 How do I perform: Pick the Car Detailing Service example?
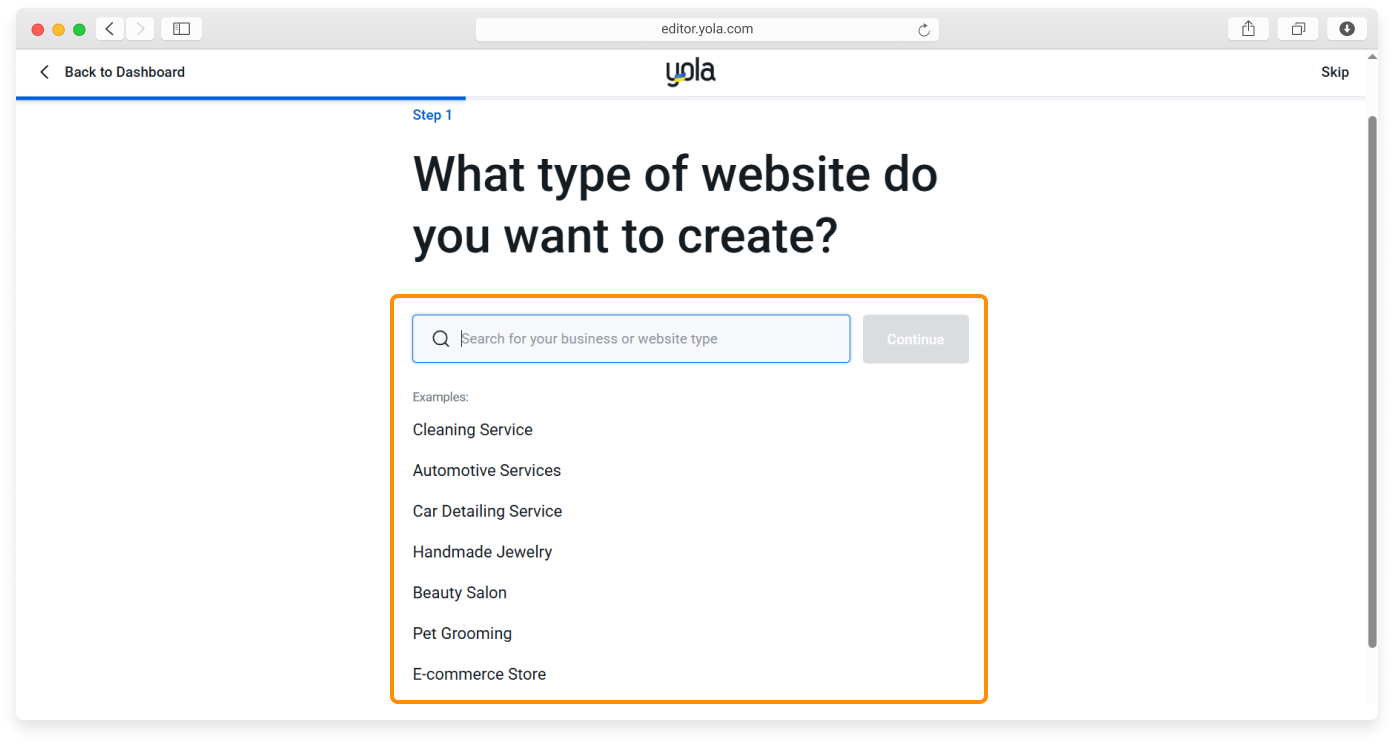pos(487,511)
